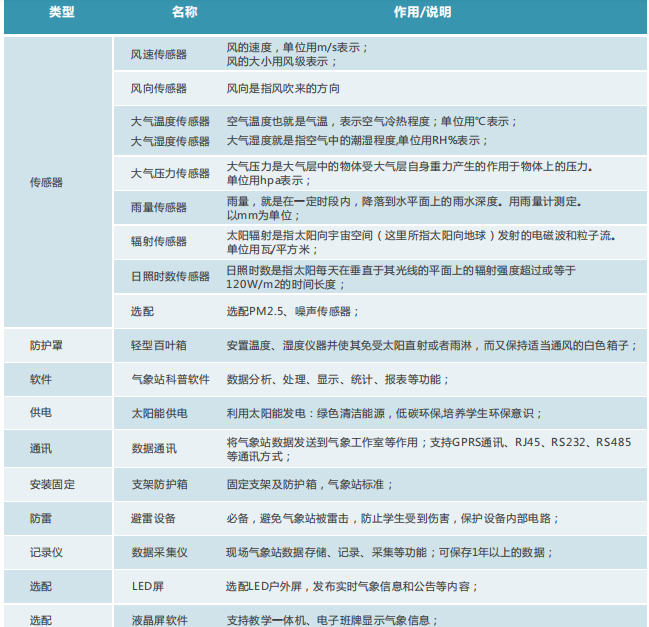Click the line 以mm为单位
The image size is (649, 627).
[263, 216]
